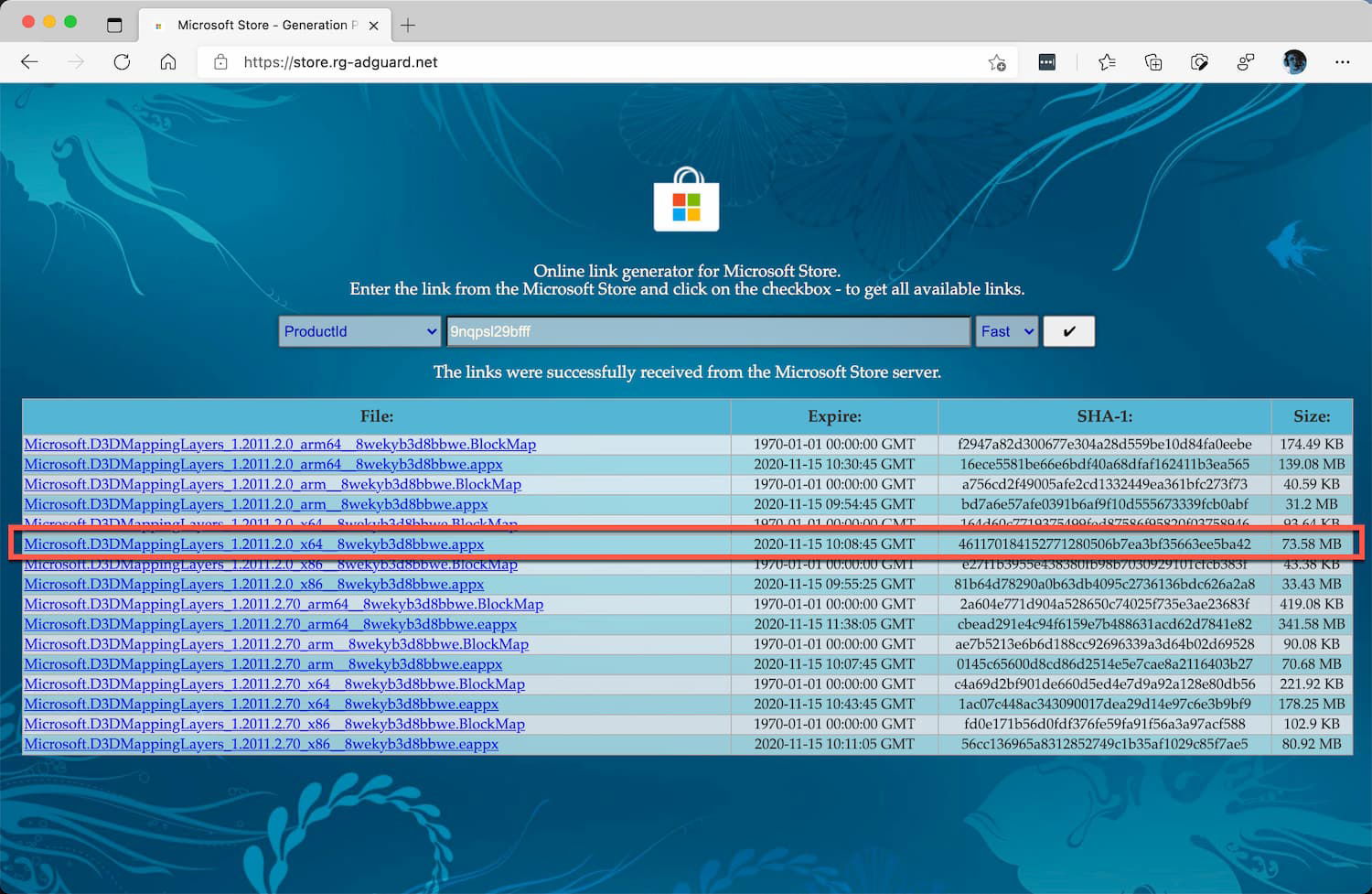1372x894 pixels.
Task: Download the 1.2011.2.0 x86 appx file
Action: [x=254, y=584]
